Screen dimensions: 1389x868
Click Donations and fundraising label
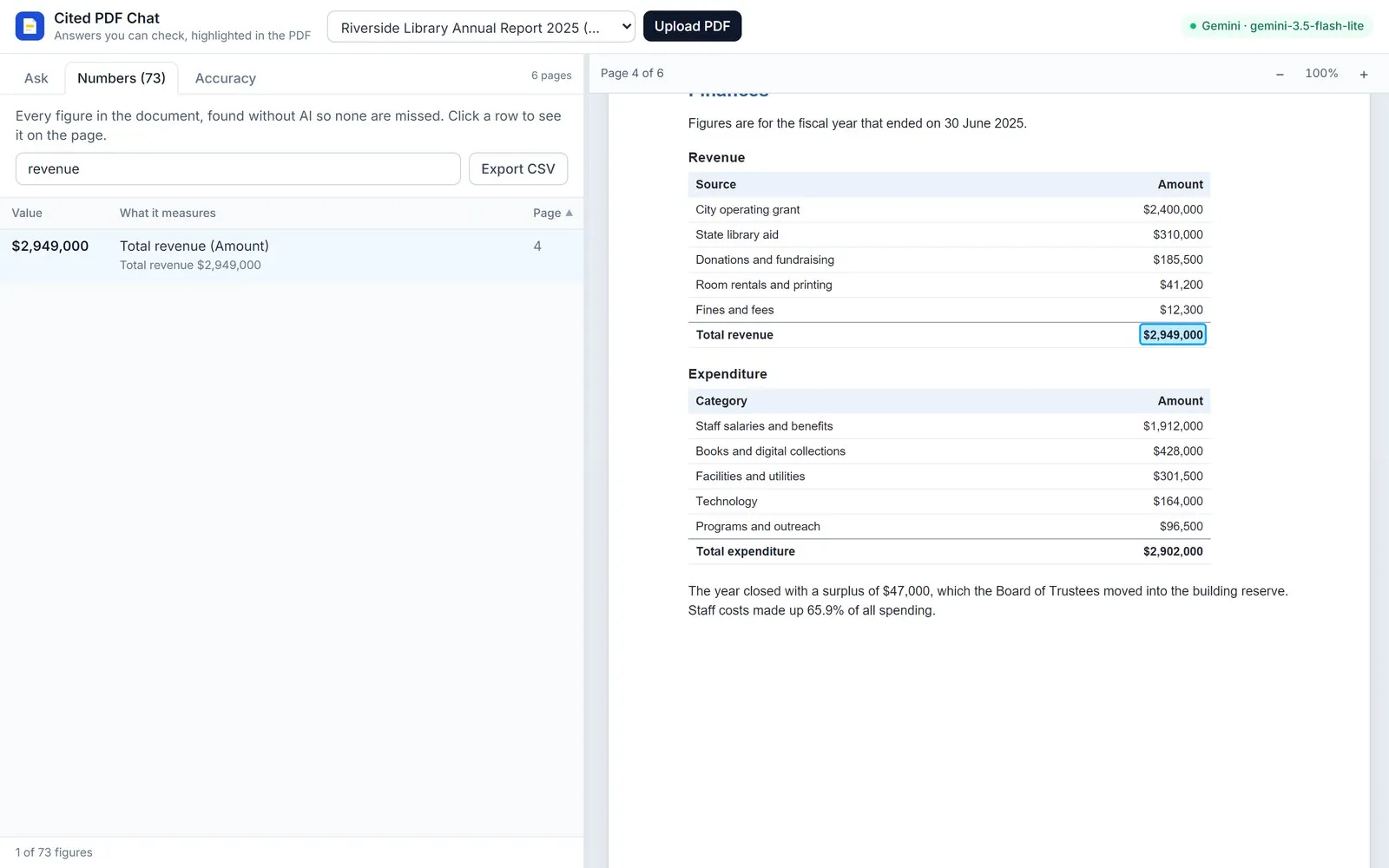pos(765,260)
